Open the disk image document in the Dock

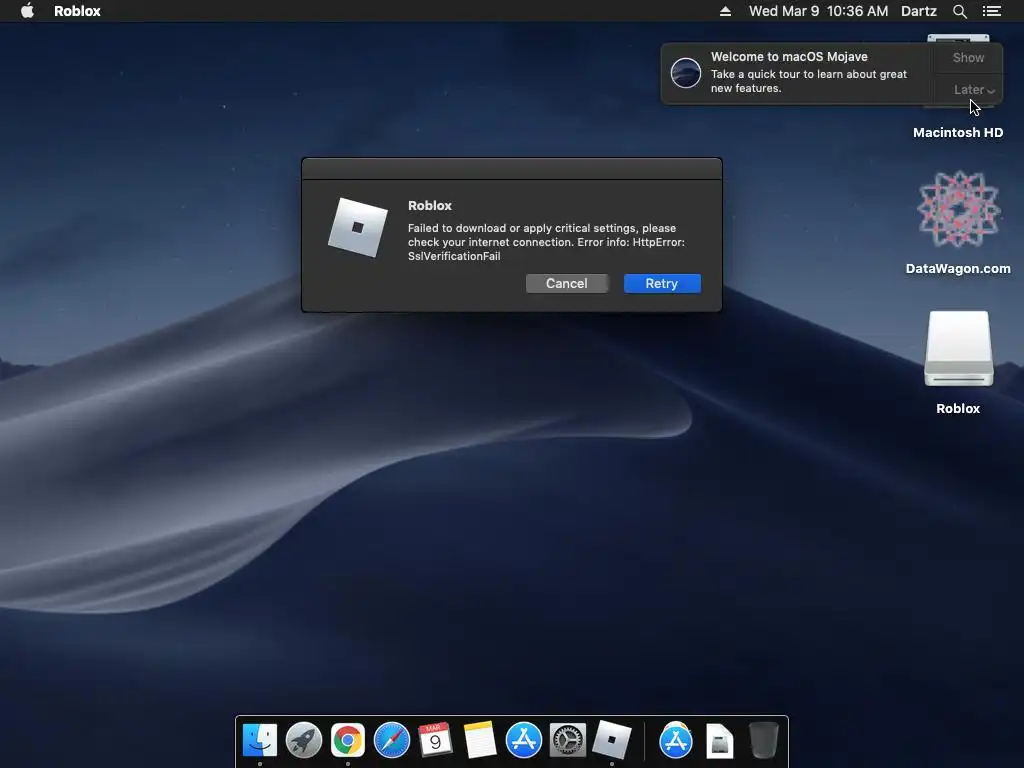tap(720, 741)
